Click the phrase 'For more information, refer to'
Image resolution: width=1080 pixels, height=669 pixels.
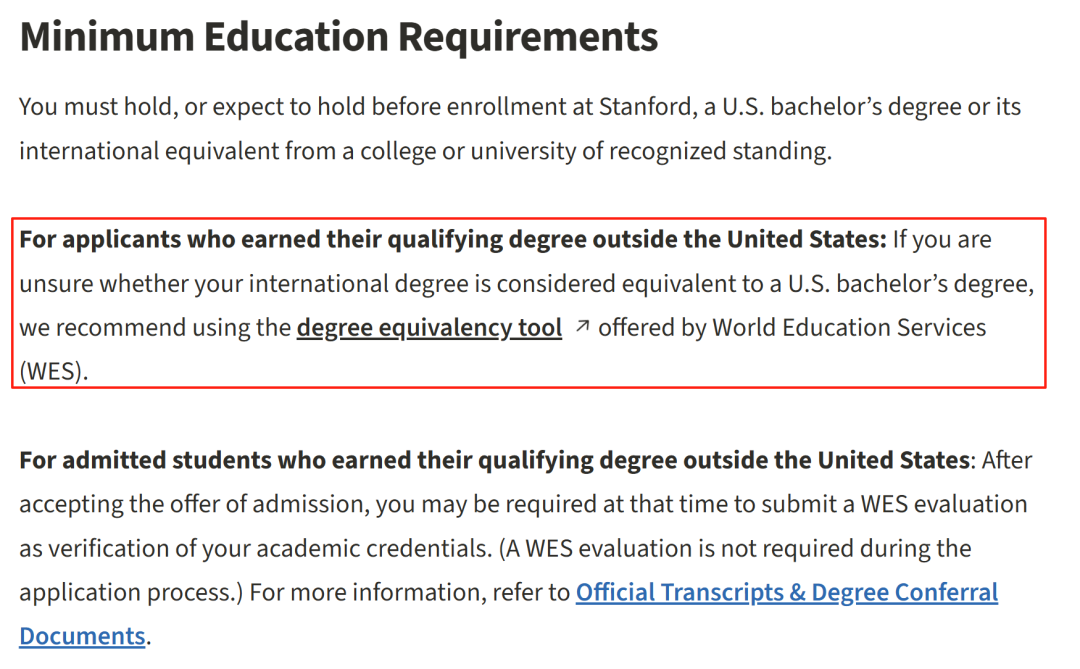click(409, 593)
